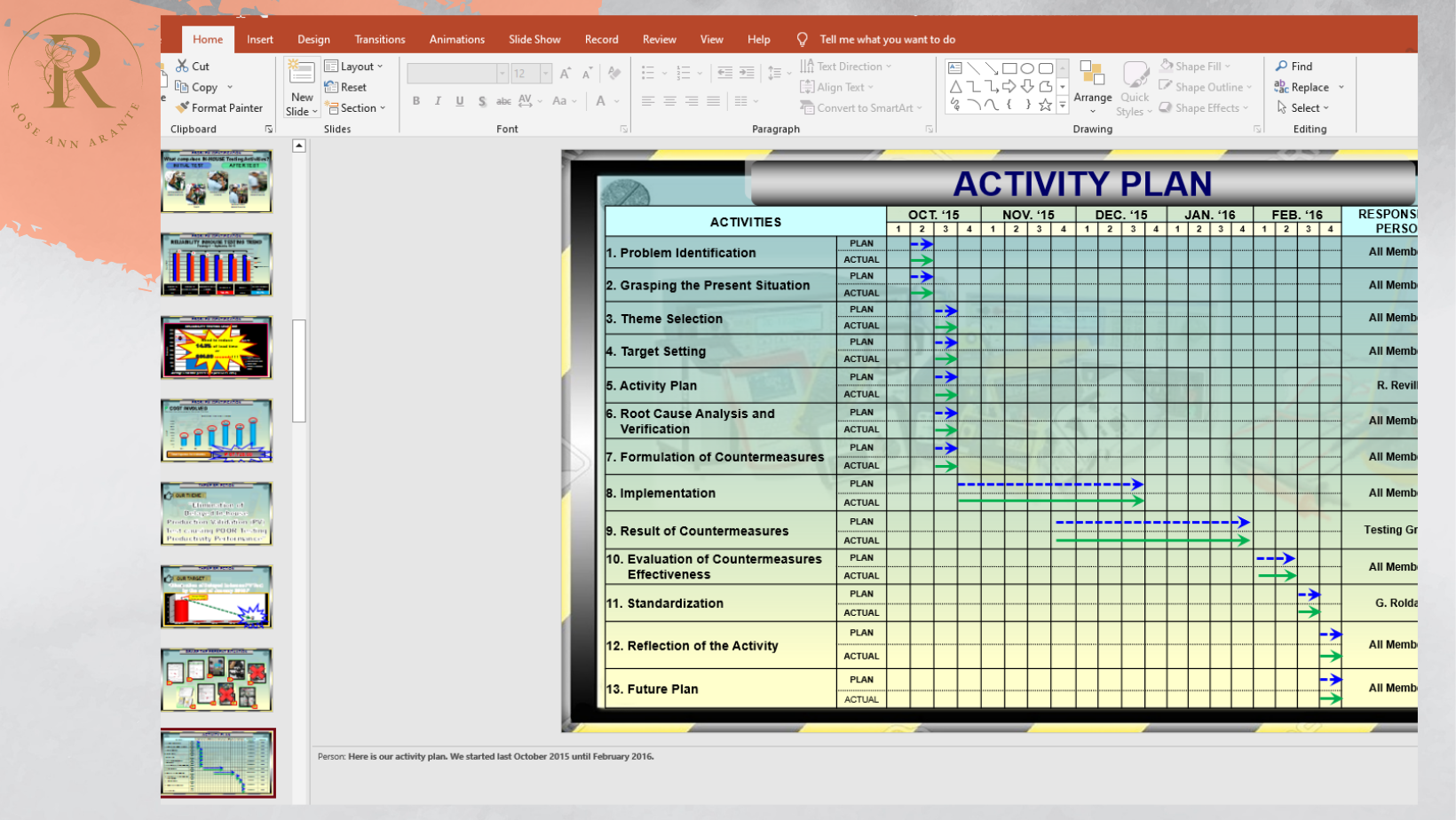Screen dimensions: 1456x820
Task: Select the 5-point Star shape
Action: coord(1046,105)
